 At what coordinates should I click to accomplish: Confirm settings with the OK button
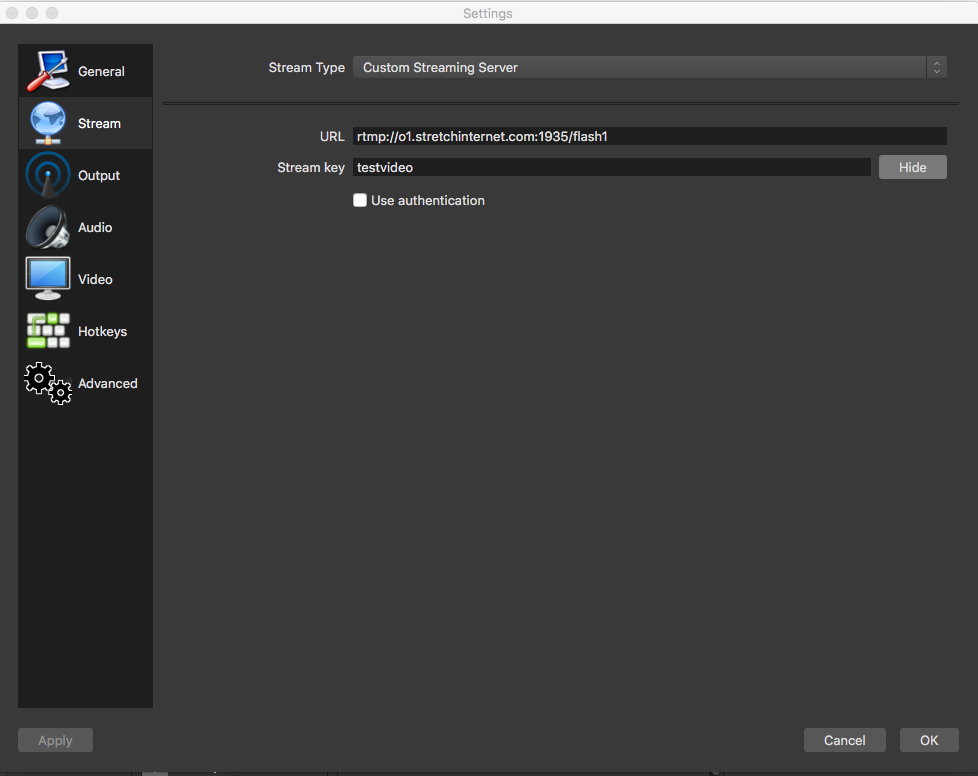(929, 740)
